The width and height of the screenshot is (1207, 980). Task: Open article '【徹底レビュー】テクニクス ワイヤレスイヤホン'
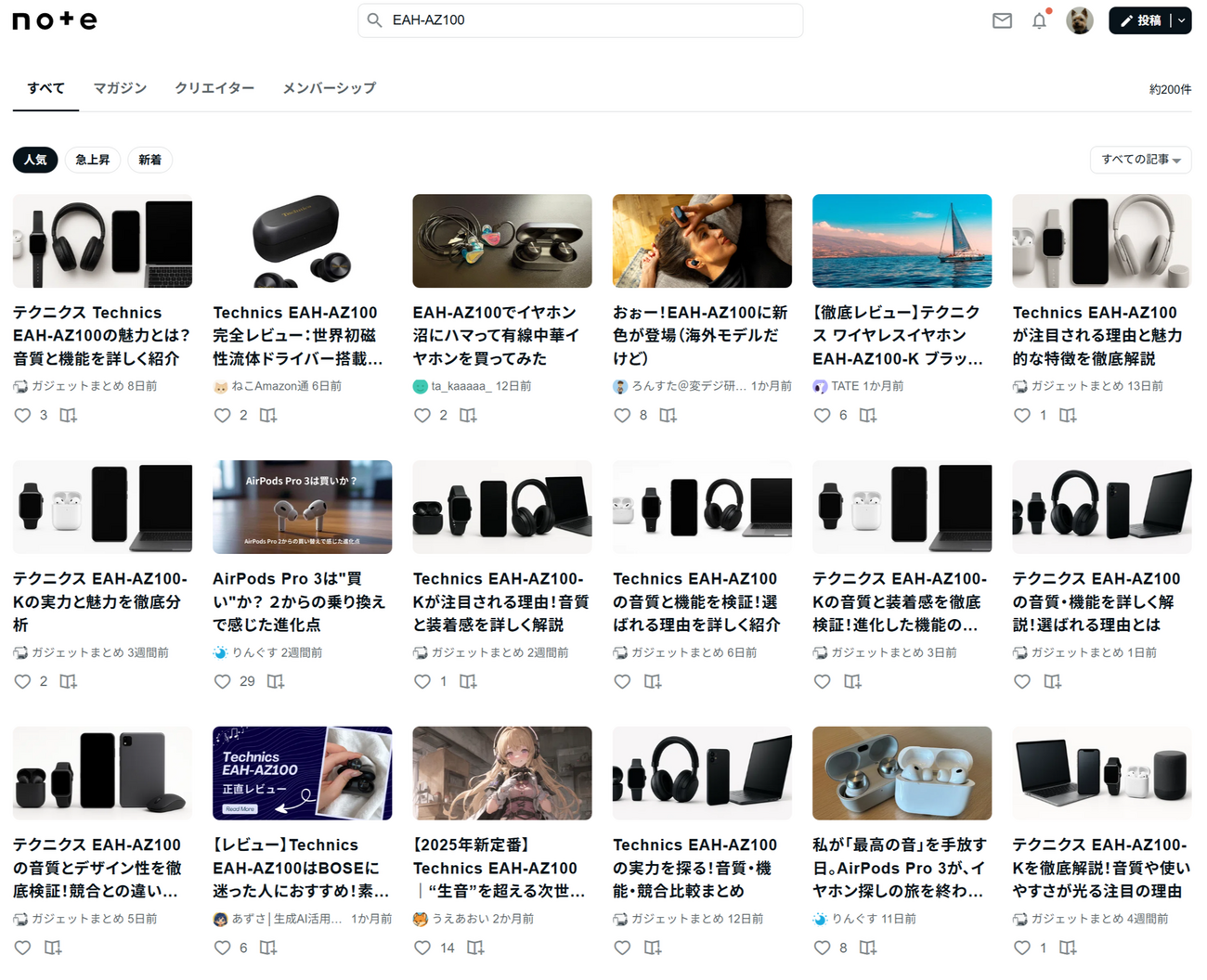tap(898, 336)
